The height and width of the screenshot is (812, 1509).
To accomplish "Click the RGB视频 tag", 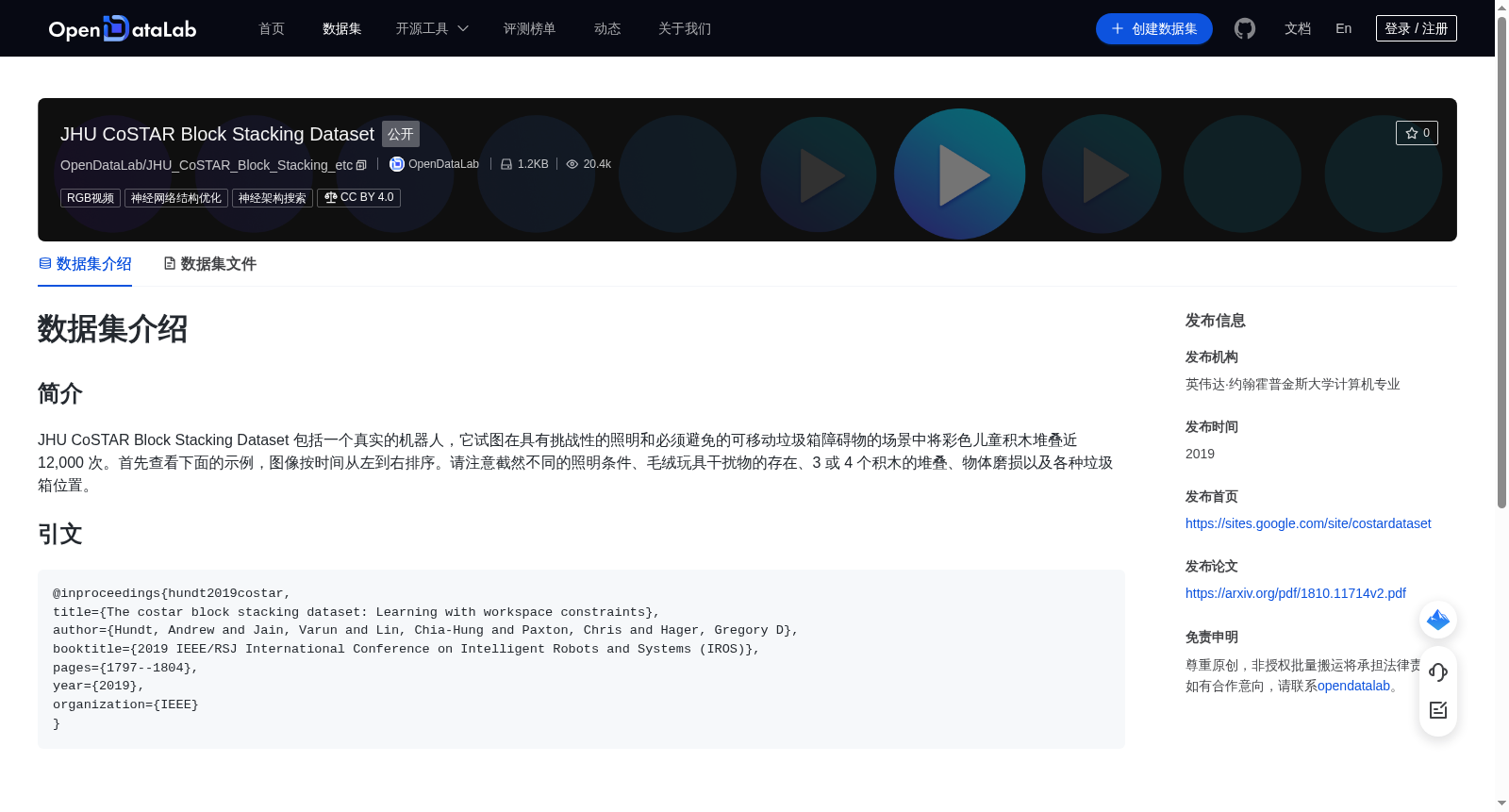I will click(x=91, y=198).
